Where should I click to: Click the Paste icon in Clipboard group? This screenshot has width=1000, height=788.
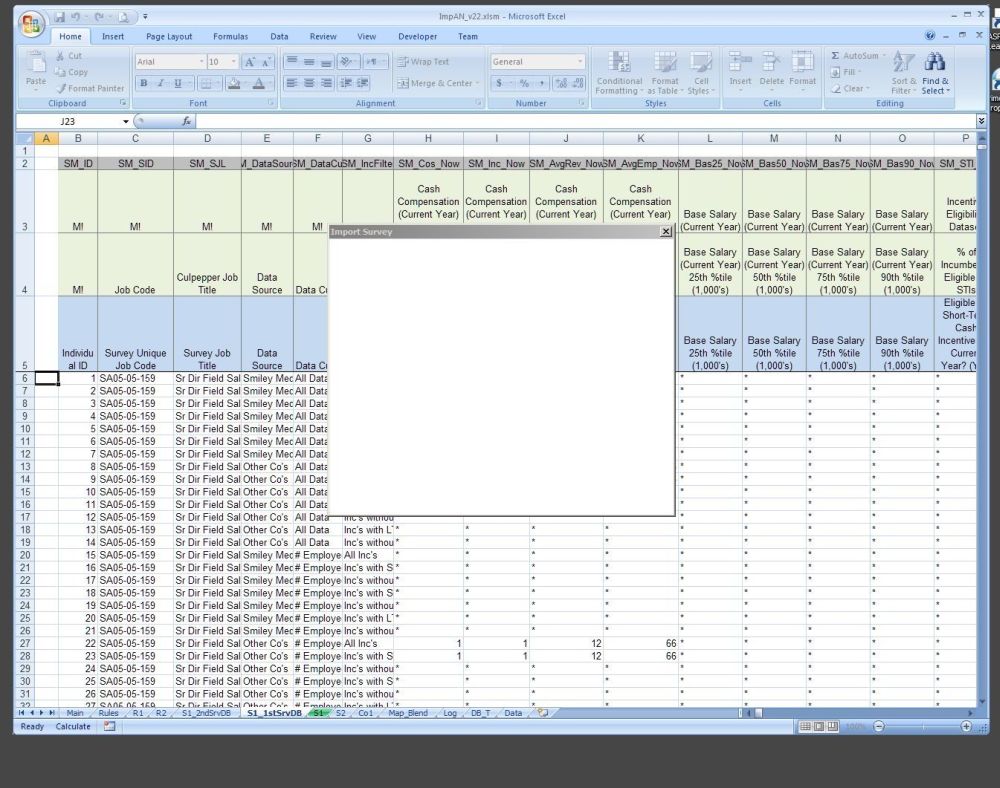tap(36, 66)
